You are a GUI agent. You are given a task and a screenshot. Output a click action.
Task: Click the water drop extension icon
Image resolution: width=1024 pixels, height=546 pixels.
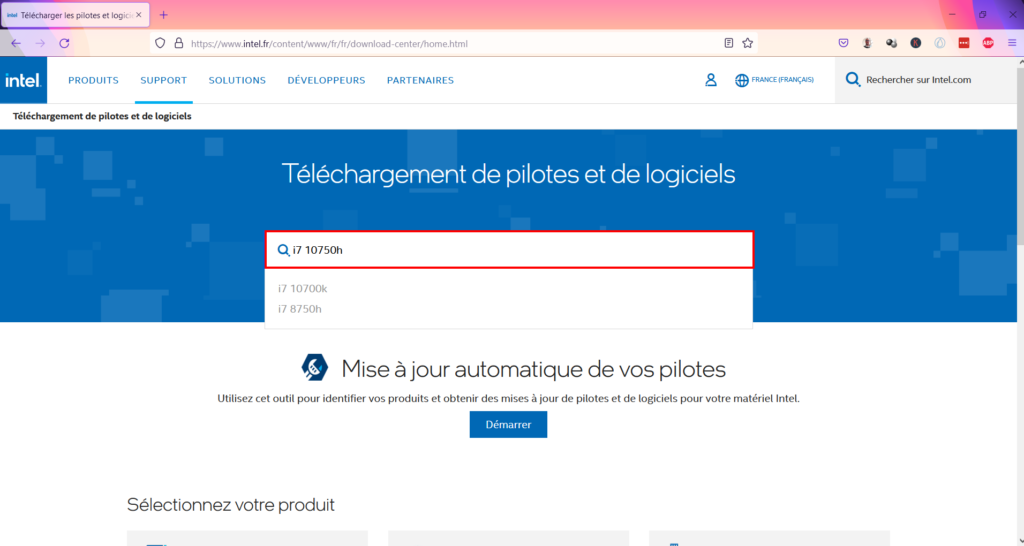coord(940,43)
